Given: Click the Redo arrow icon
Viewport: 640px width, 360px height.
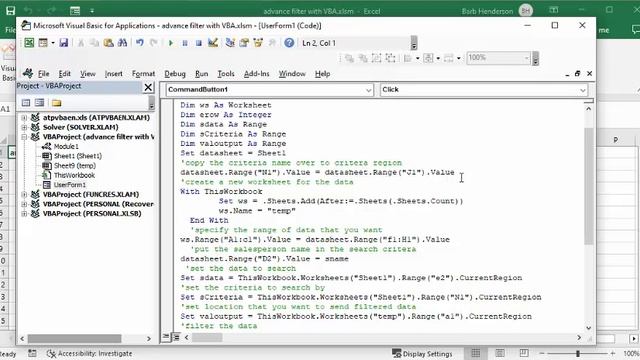Looking at the screenshot, I should pyautogui.click(x=153, y=43).
